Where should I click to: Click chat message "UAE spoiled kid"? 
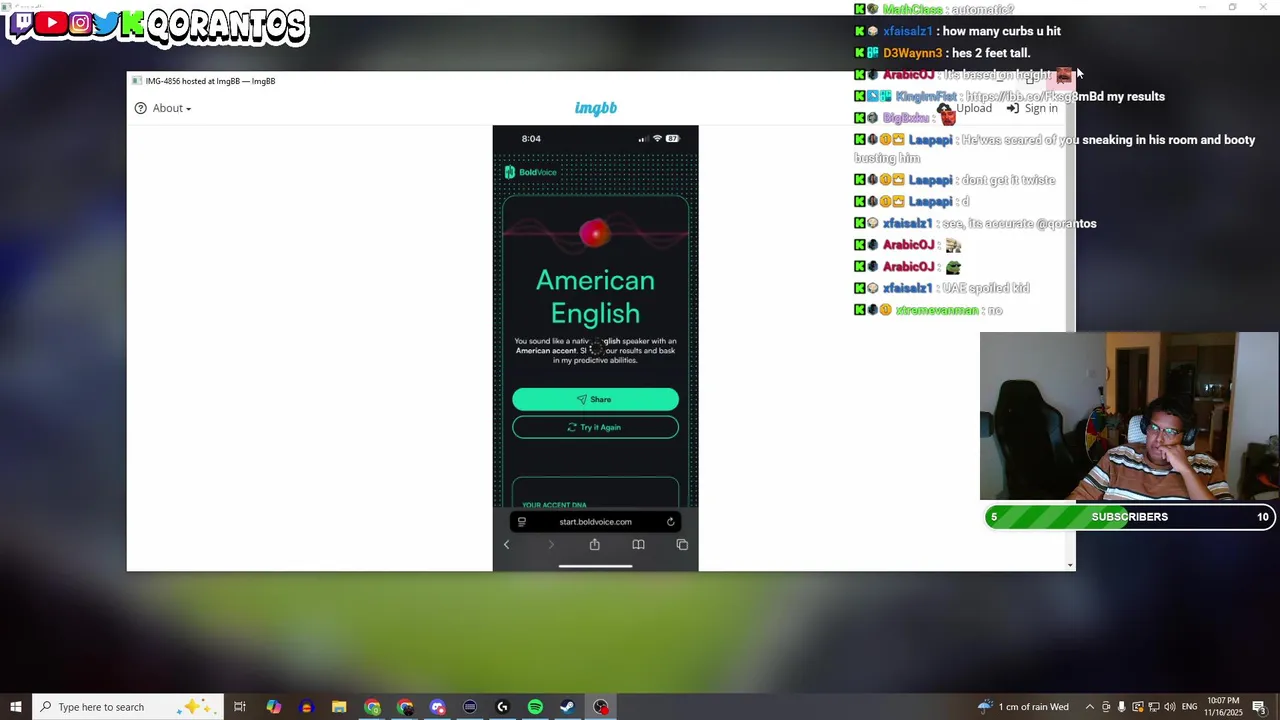pyautogui.click(x=985, y=288)
